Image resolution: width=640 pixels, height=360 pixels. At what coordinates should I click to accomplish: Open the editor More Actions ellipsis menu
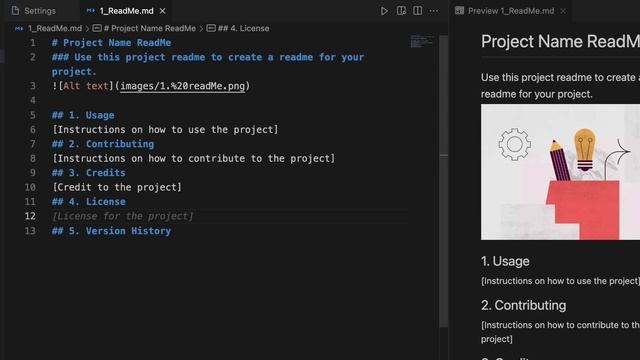coord(434,11)
